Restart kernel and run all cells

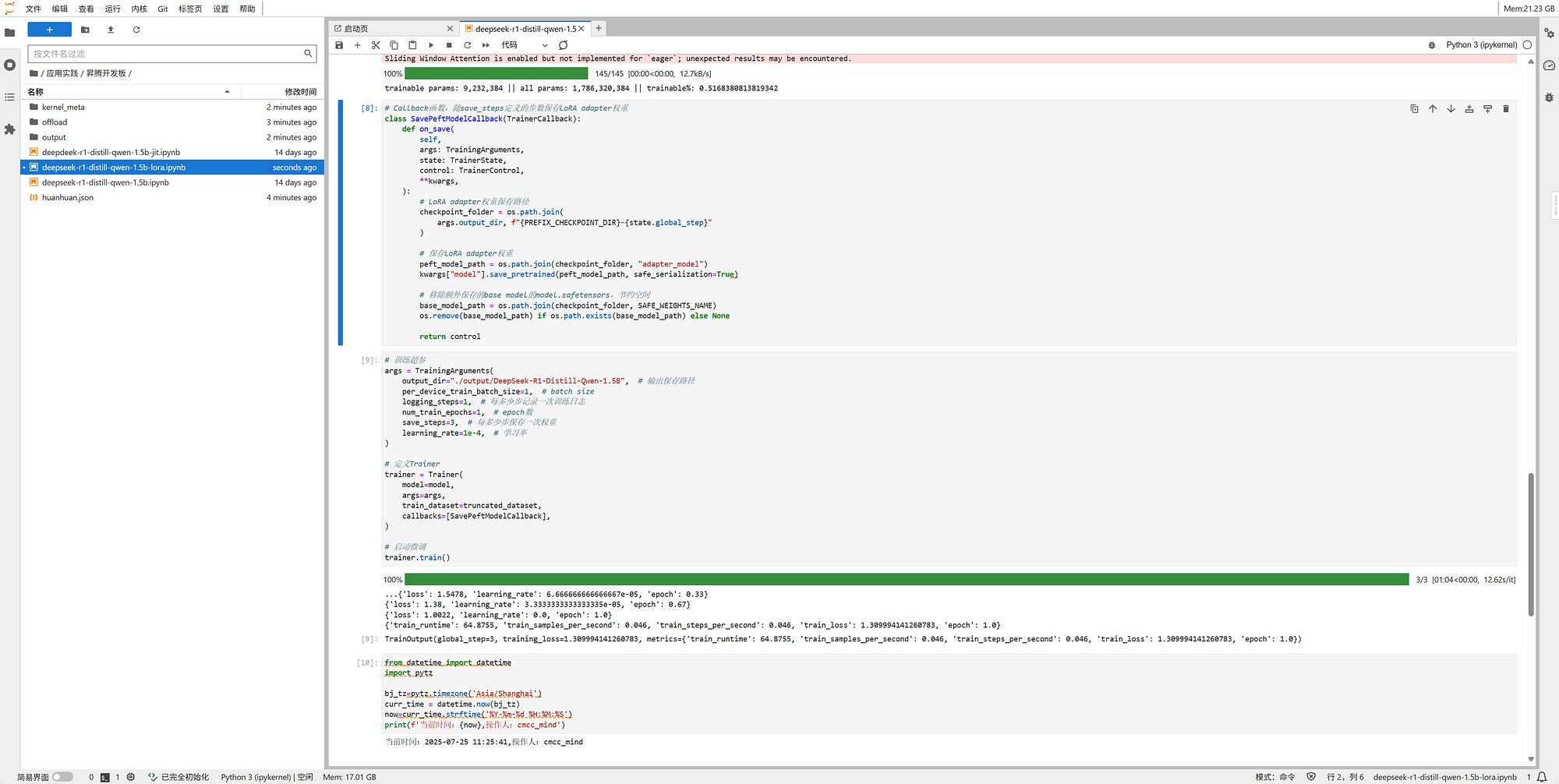pyautogui.click(x=486, y=45)
